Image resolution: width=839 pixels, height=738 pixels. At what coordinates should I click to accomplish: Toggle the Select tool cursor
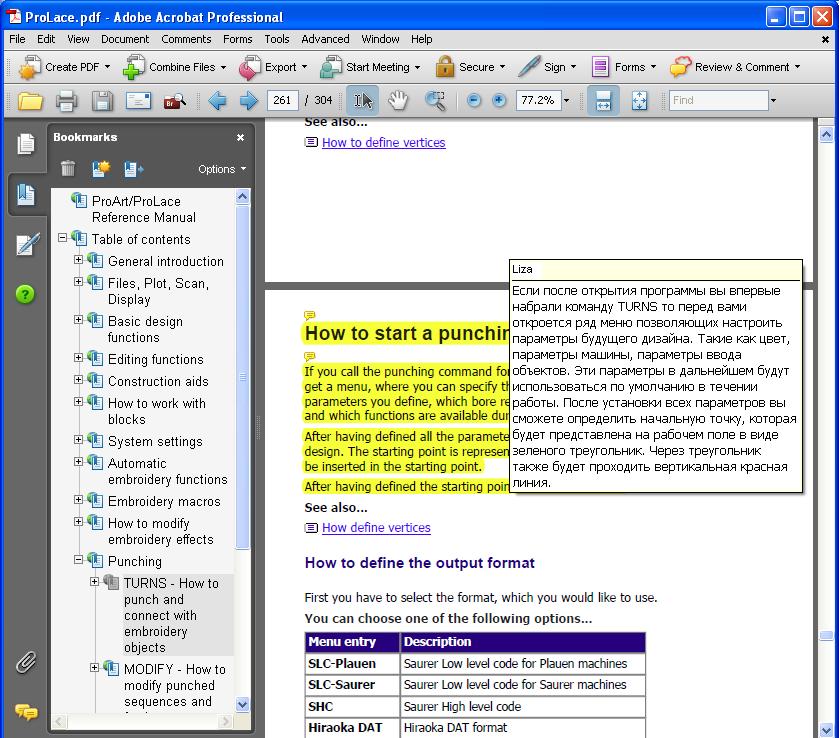tap(362, 100)
